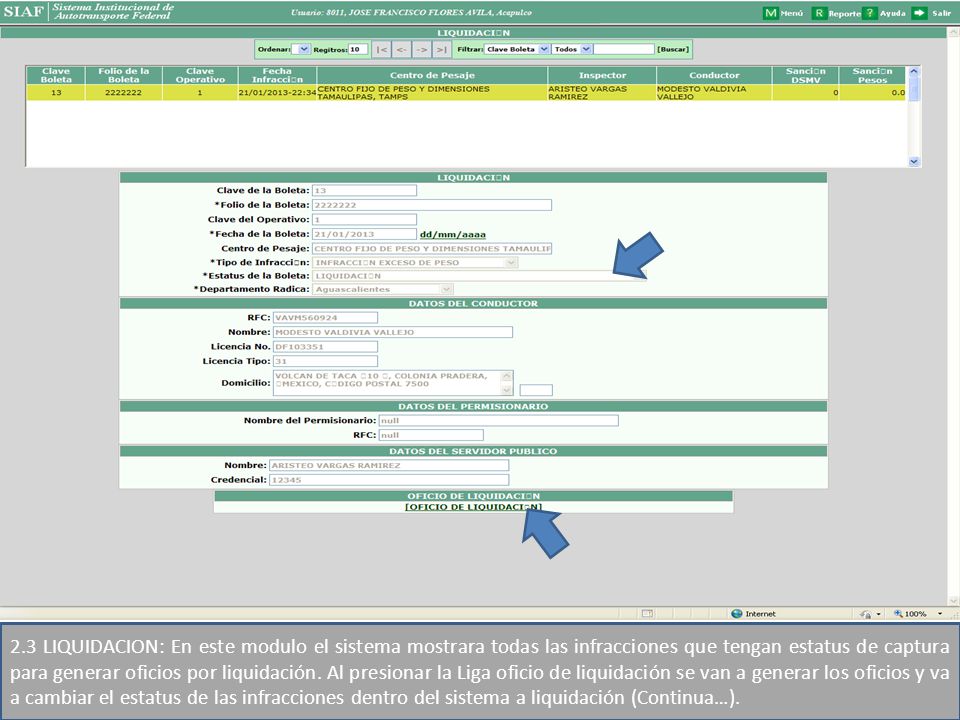Click Centro de Pesaje field
This screenshot has height=720, width=960.
point(432,249)
